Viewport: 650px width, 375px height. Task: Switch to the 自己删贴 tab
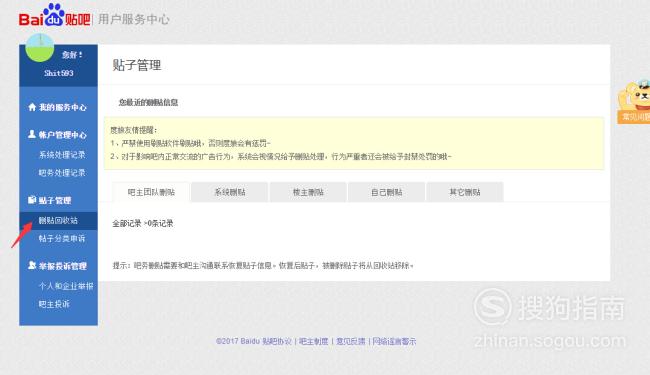(386, 192)
